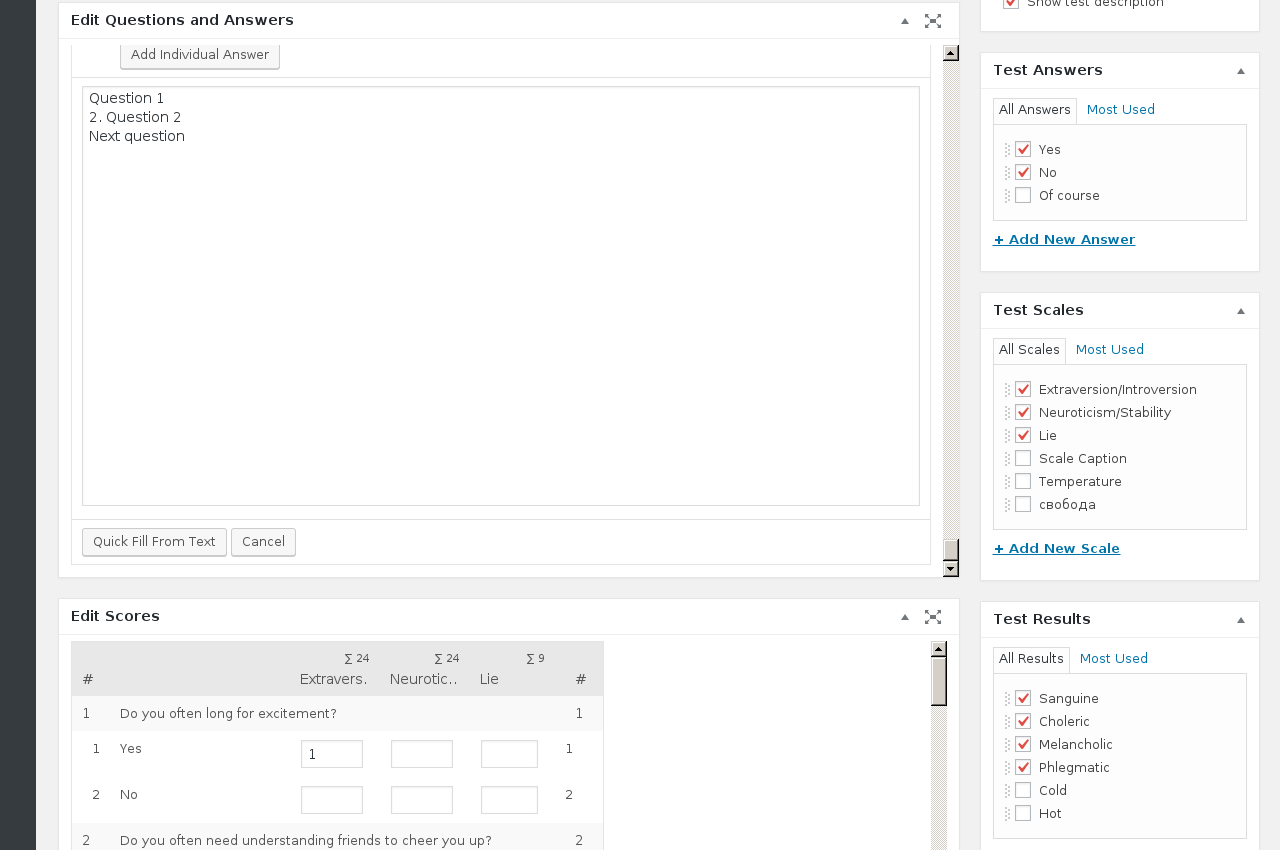Image resolution: width=1280 pixels, height=850 pixels.
Task: Click the drag handle beside Hot
Action: point(1007,814)
